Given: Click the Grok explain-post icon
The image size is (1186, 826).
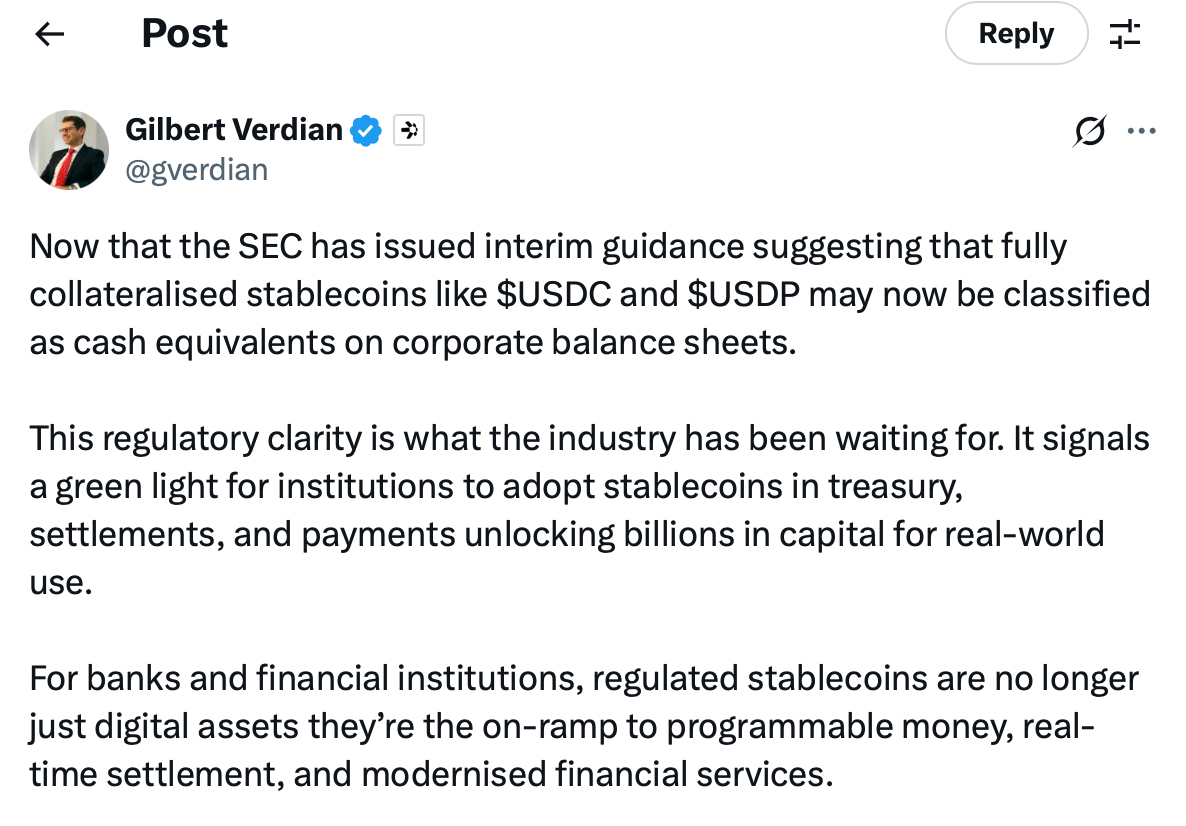Looking at the screenshot, I should click(1090, 131).
